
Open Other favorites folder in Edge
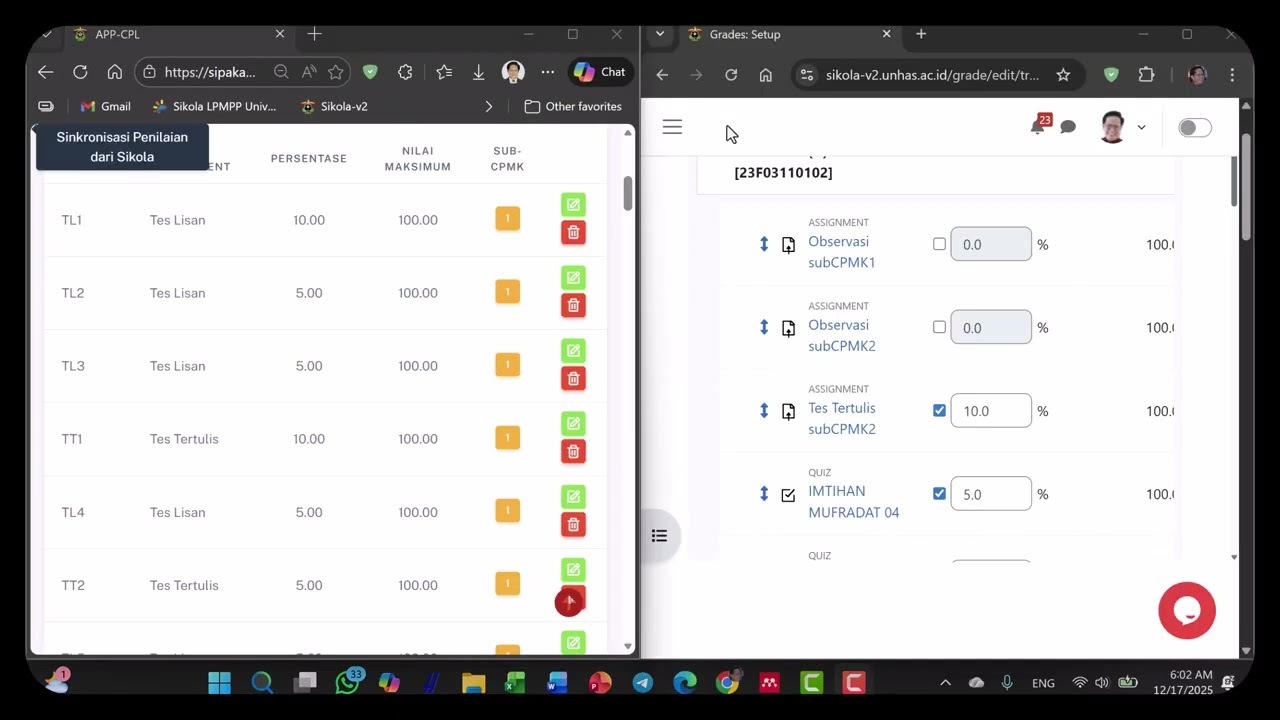[573, 106]
